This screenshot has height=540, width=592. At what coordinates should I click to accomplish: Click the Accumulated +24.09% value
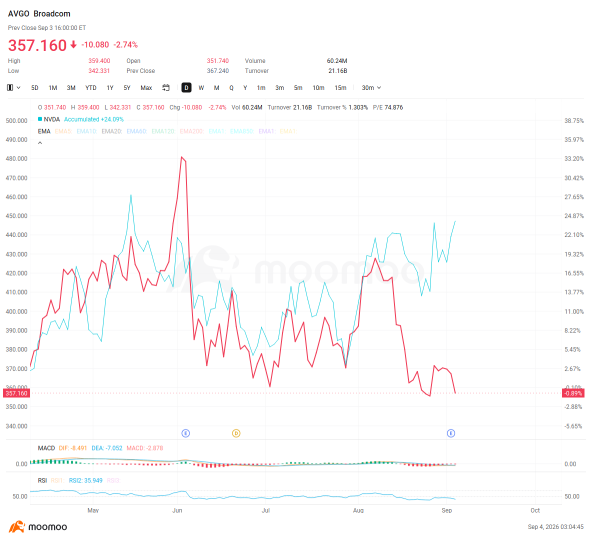(94, 119)
